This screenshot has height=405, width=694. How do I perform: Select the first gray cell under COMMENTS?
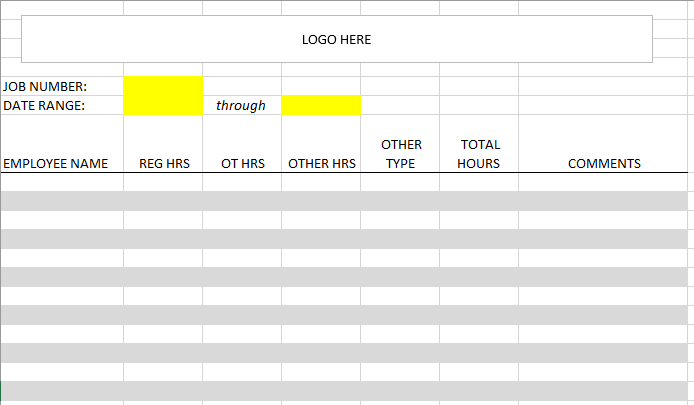point(604,200)
